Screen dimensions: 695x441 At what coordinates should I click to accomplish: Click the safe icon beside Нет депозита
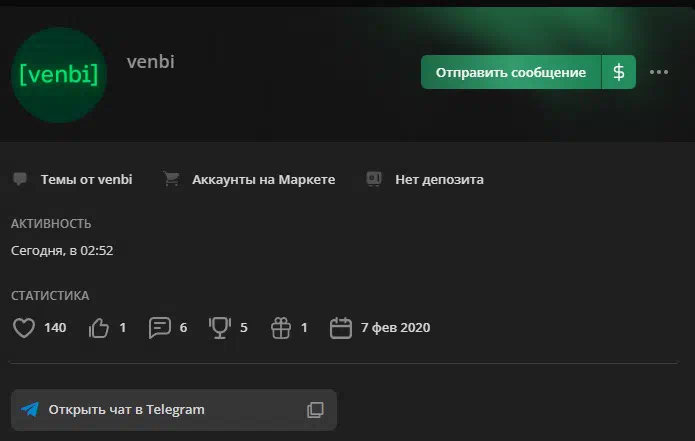click(x=374, y=179)
